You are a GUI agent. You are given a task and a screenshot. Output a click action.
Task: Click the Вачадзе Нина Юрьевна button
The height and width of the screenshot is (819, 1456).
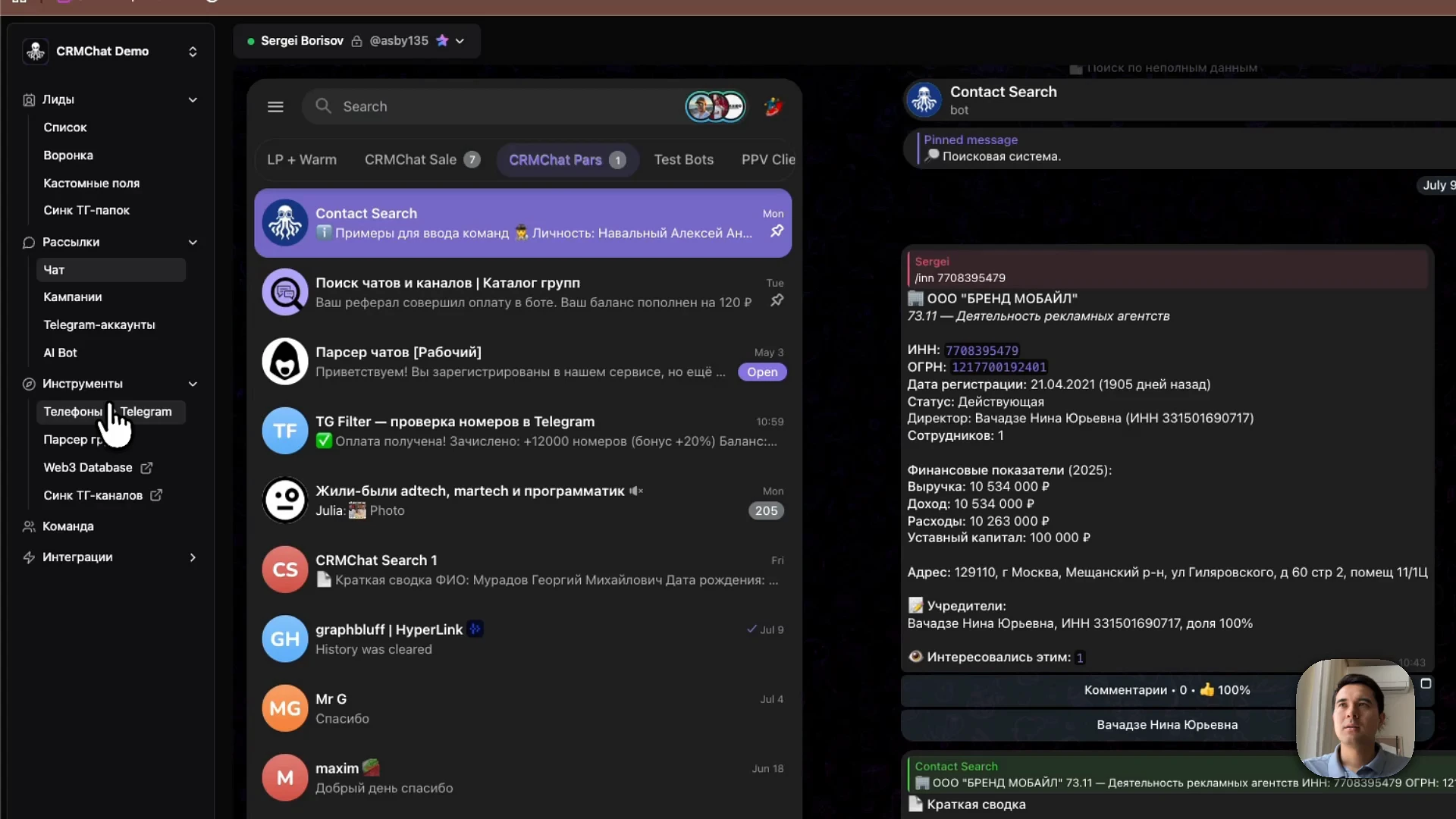1167,725
